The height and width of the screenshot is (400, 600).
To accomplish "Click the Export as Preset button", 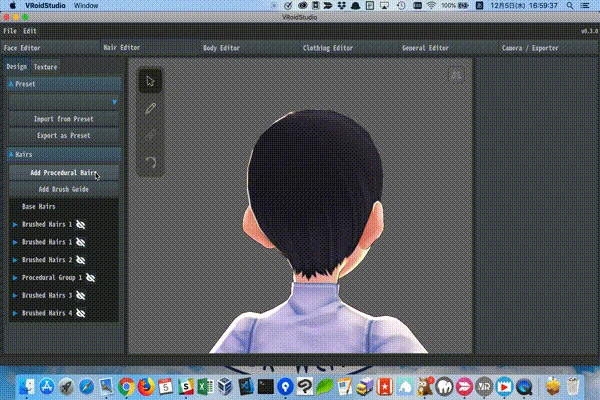I will tap(64, 136).
